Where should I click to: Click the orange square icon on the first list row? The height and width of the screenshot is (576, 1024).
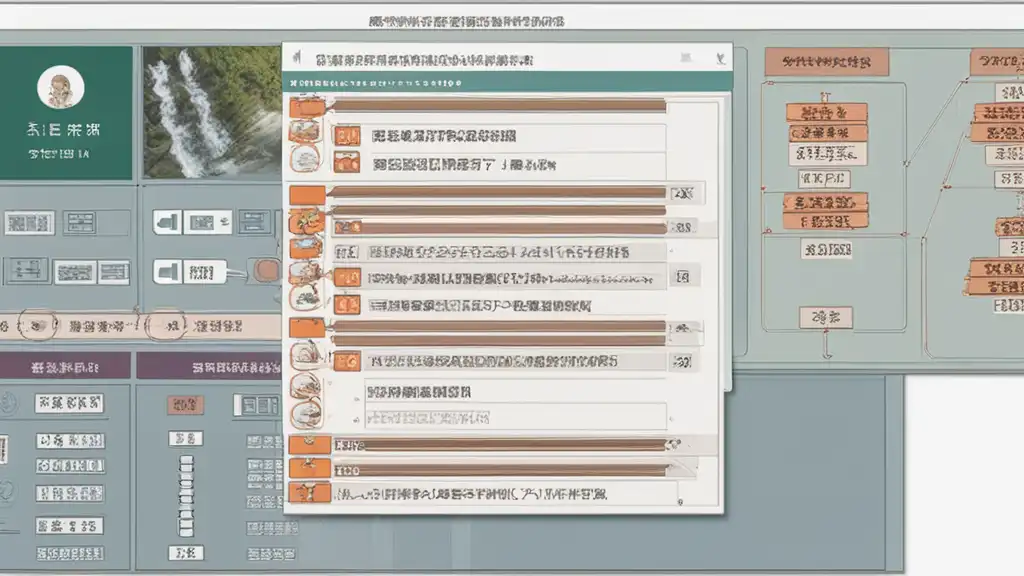point(347,136)
